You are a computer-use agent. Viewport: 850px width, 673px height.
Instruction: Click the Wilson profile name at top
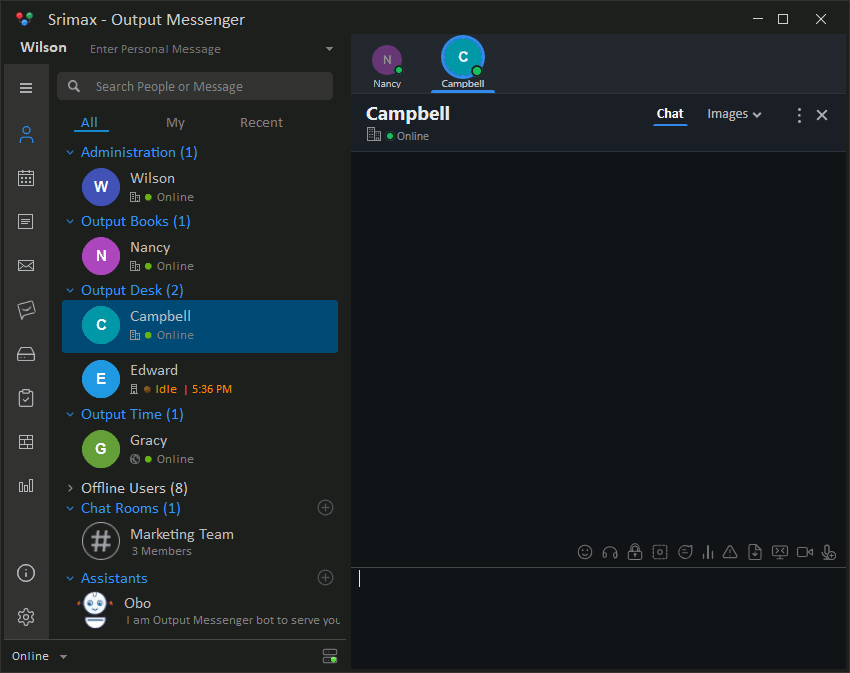(x=43, y=48)
